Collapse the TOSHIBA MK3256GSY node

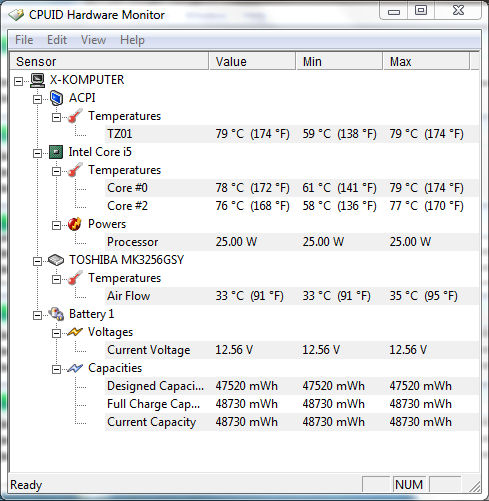pos(37,261)
